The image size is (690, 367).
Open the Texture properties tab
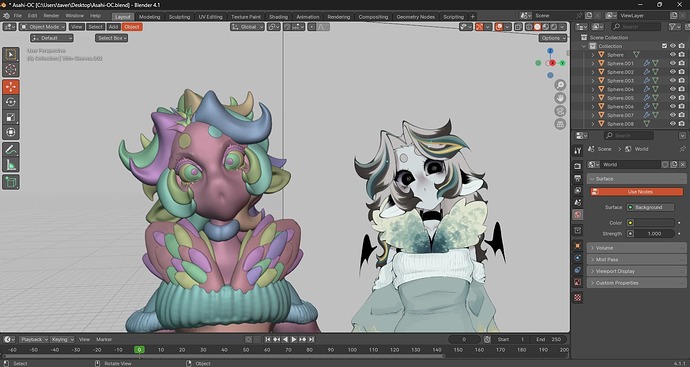coord(578,297)
